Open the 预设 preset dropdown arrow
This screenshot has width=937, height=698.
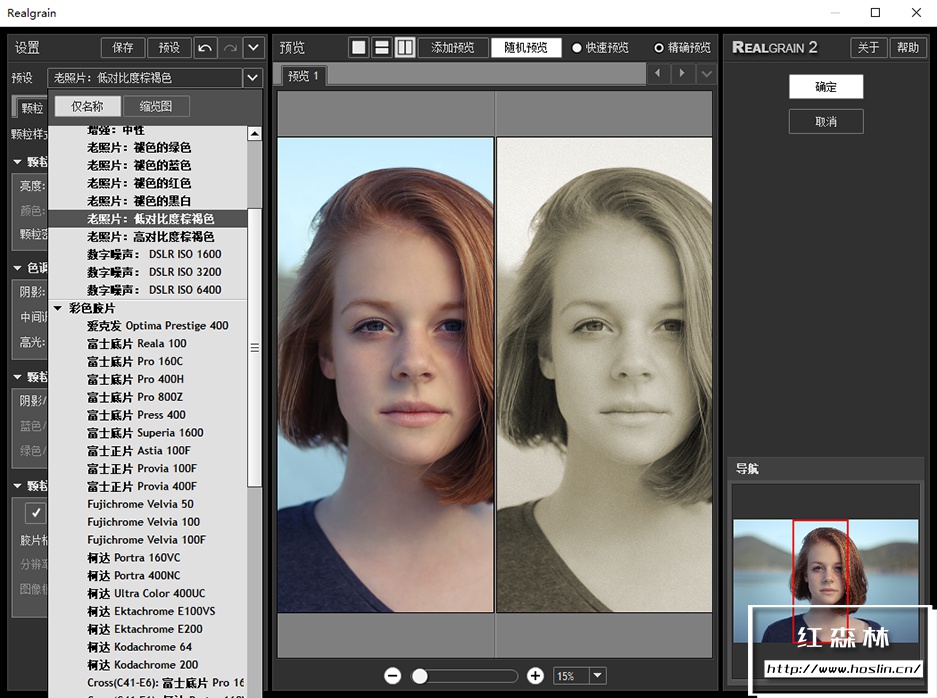(x=252, y=78)
